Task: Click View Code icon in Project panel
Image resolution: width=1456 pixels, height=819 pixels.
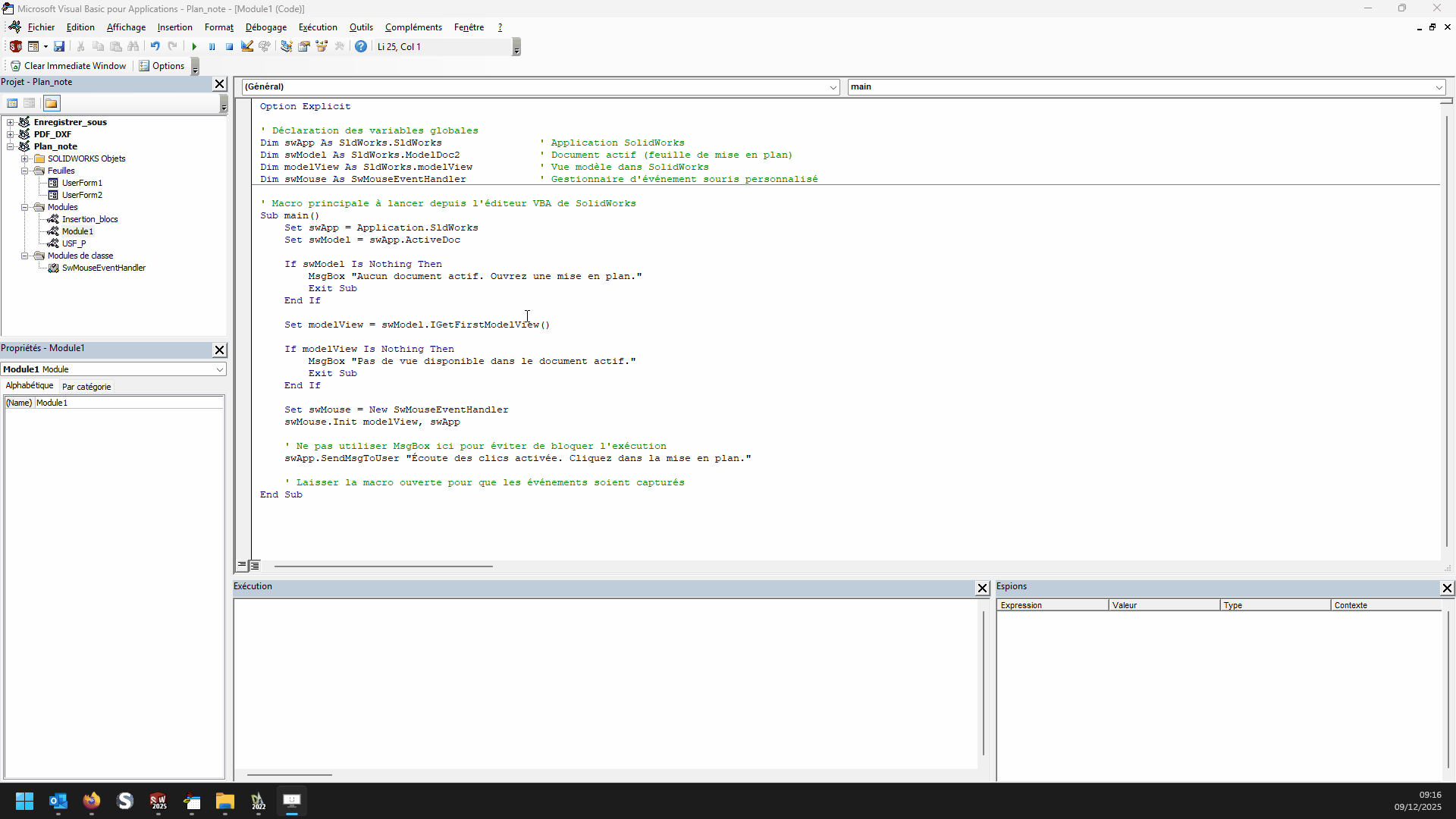Action: (12, 104)
